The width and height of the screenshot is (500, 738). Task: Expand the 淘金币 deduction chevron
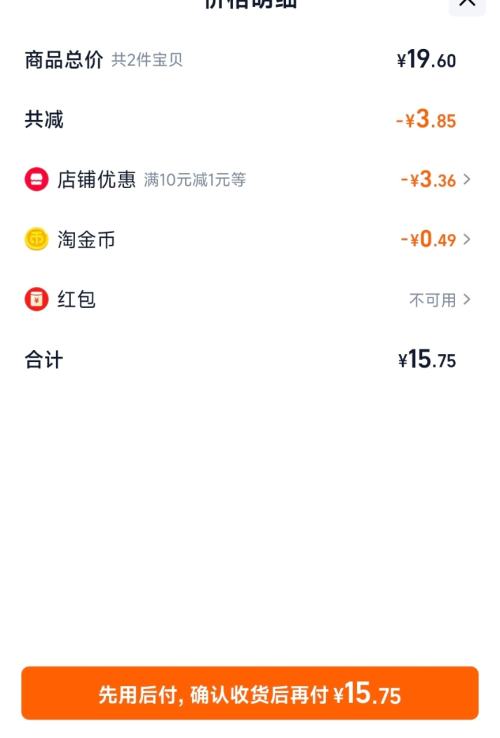467,239
